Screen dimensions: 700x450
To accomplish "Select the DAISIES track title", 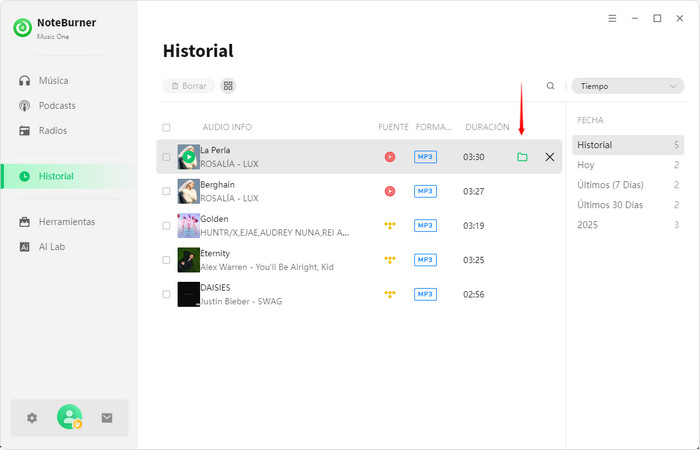I will pyautogui.click(x=216, y=288).
